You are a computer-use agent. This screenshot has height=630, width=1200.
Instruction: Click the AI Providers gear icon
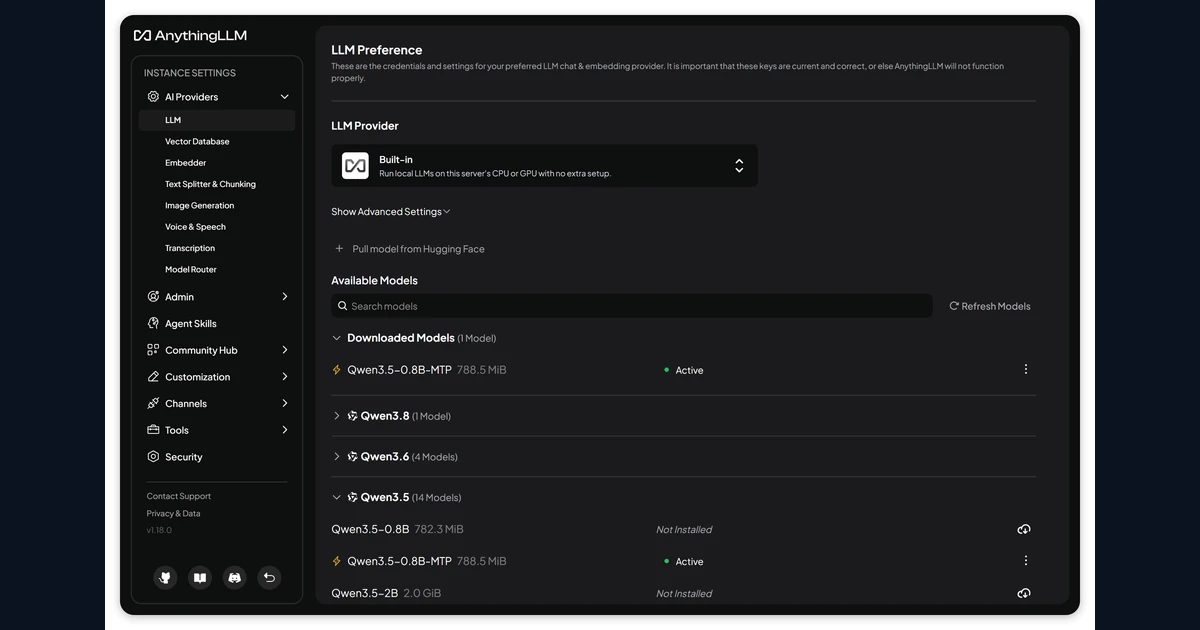click(x=153, y=97)
